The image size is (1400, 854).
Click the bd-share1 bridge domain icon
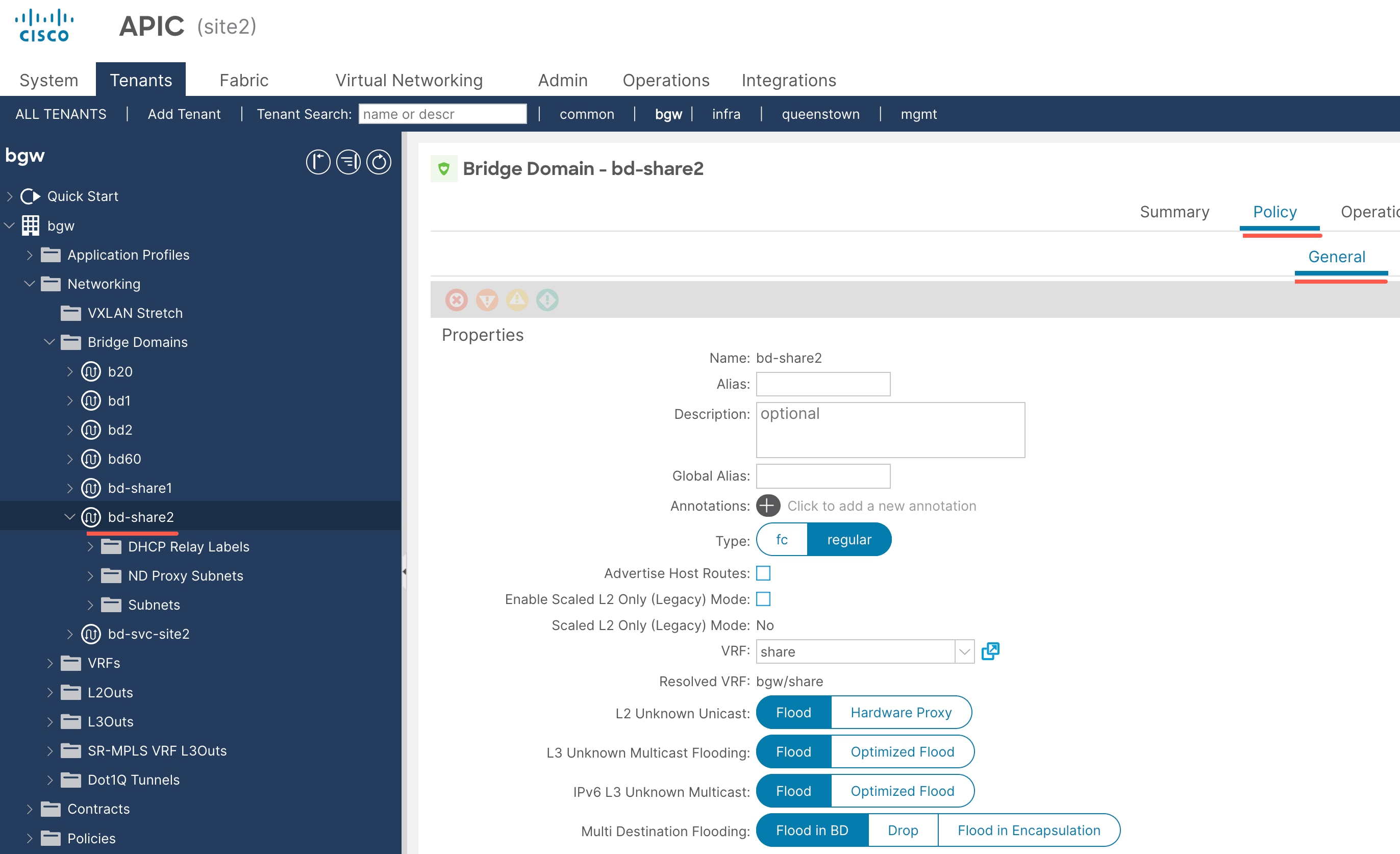click(91, 488)
